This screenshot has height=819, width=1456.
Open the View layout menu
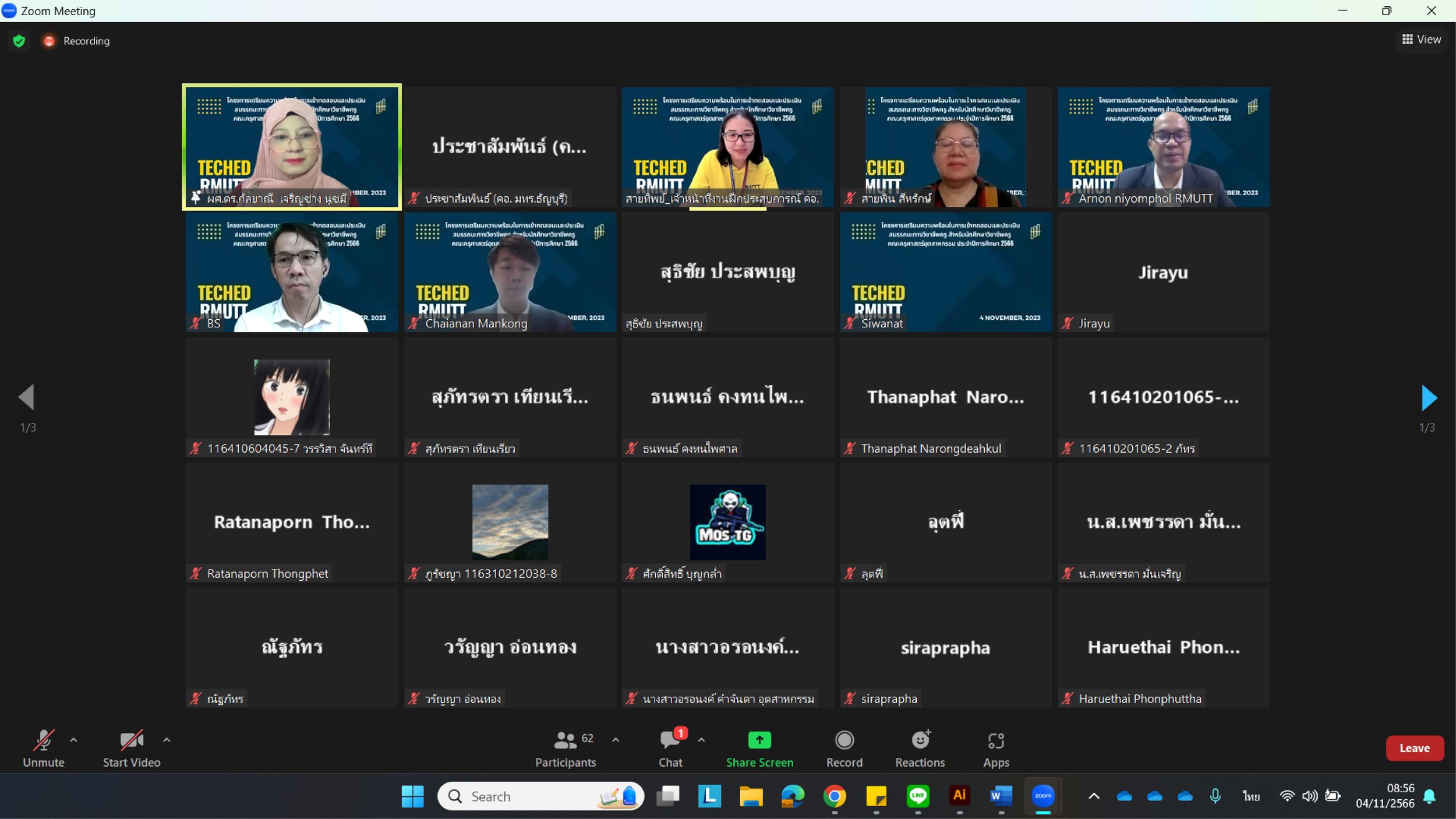pyautogui.click(x=1422, y=40)
